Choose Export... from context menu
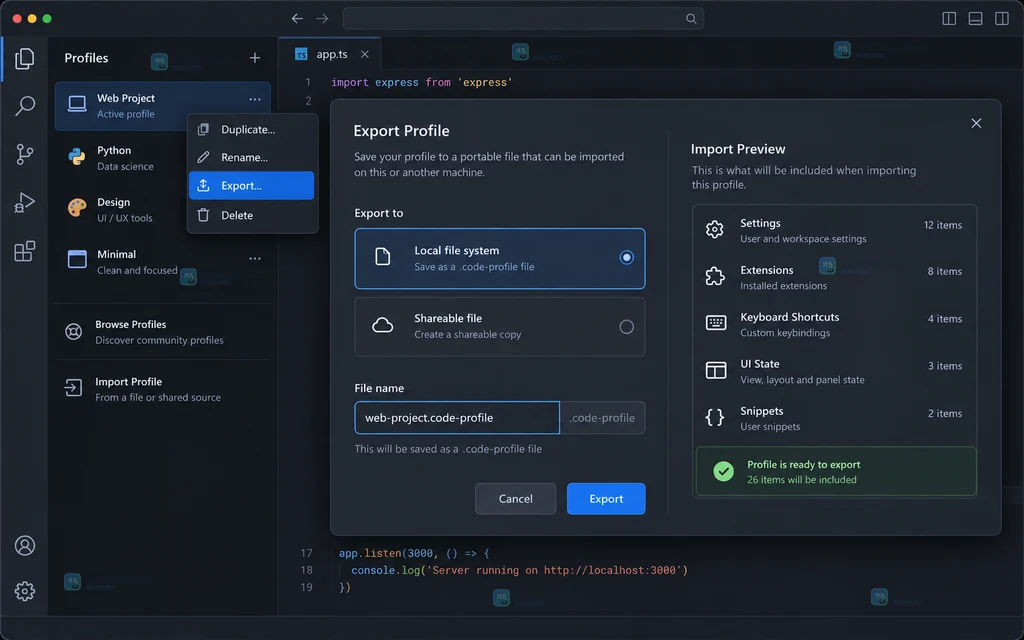 (x=251, y=185)
